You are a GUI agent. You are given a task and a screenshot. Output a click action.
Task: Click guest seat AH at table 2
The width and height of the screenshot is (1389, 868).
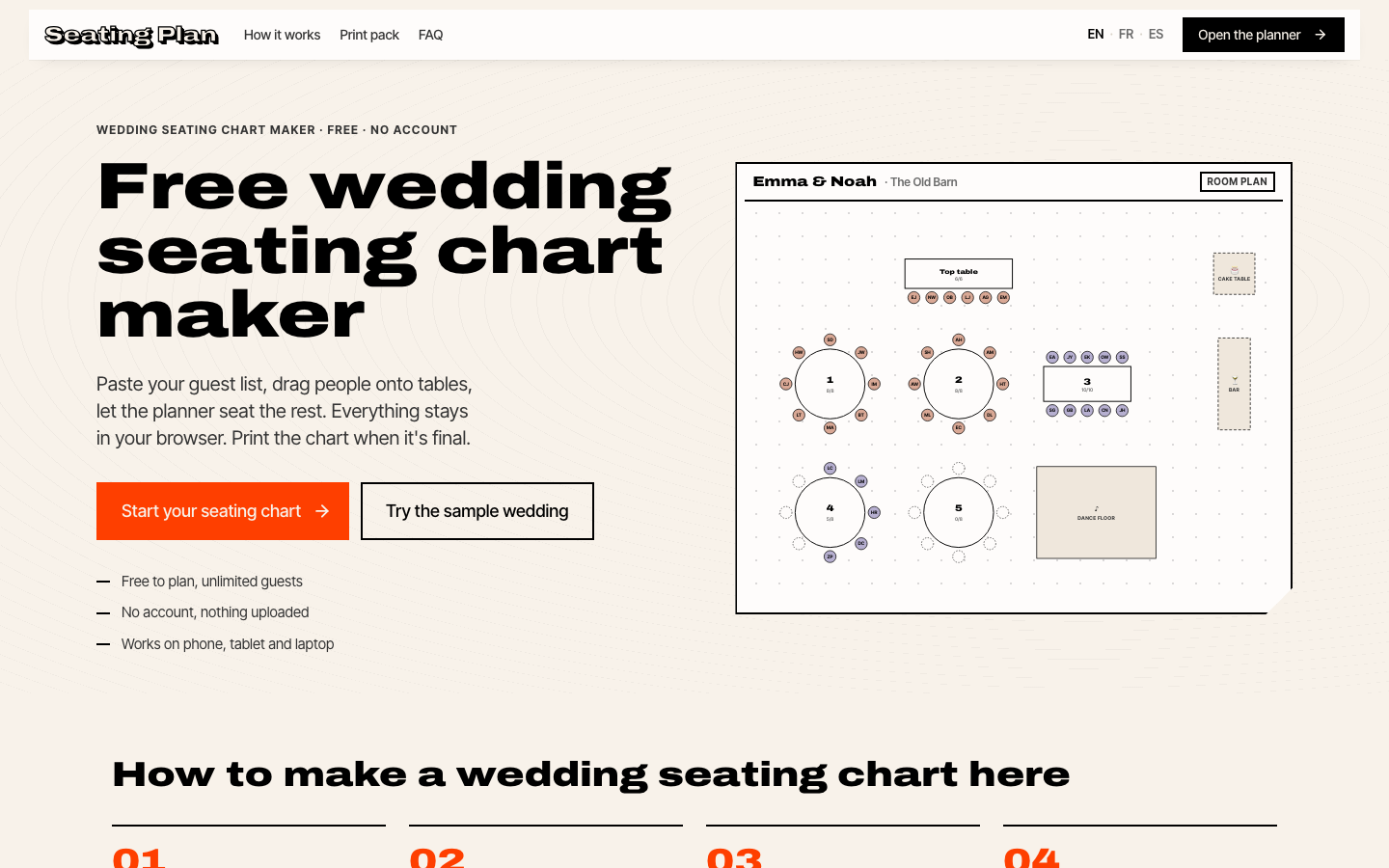959,339
